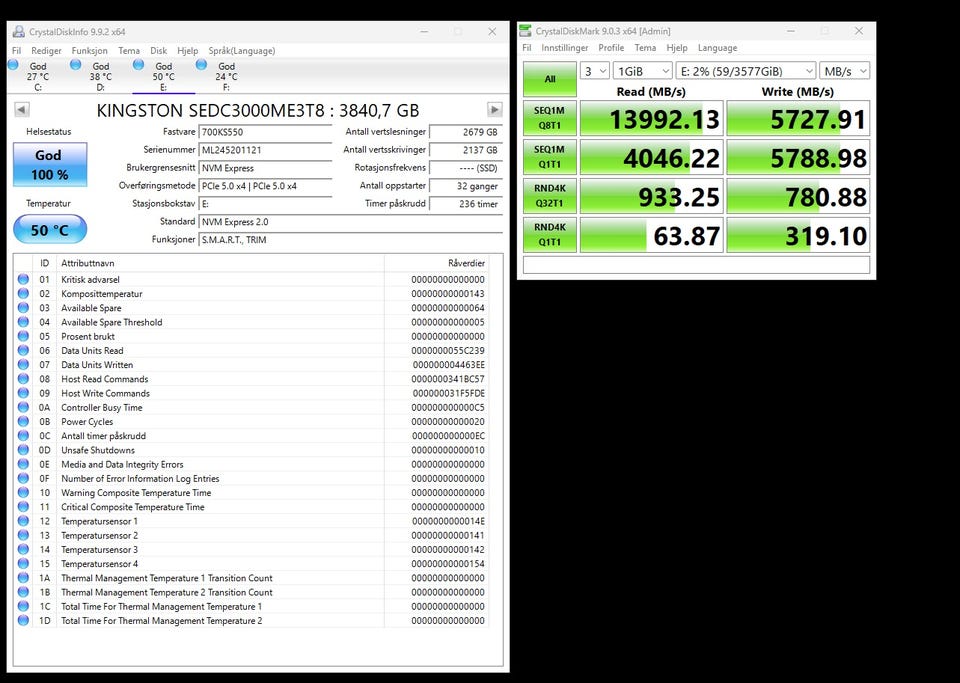Click status dot for Total Time For Thermal Management Temperature 2

23,621
